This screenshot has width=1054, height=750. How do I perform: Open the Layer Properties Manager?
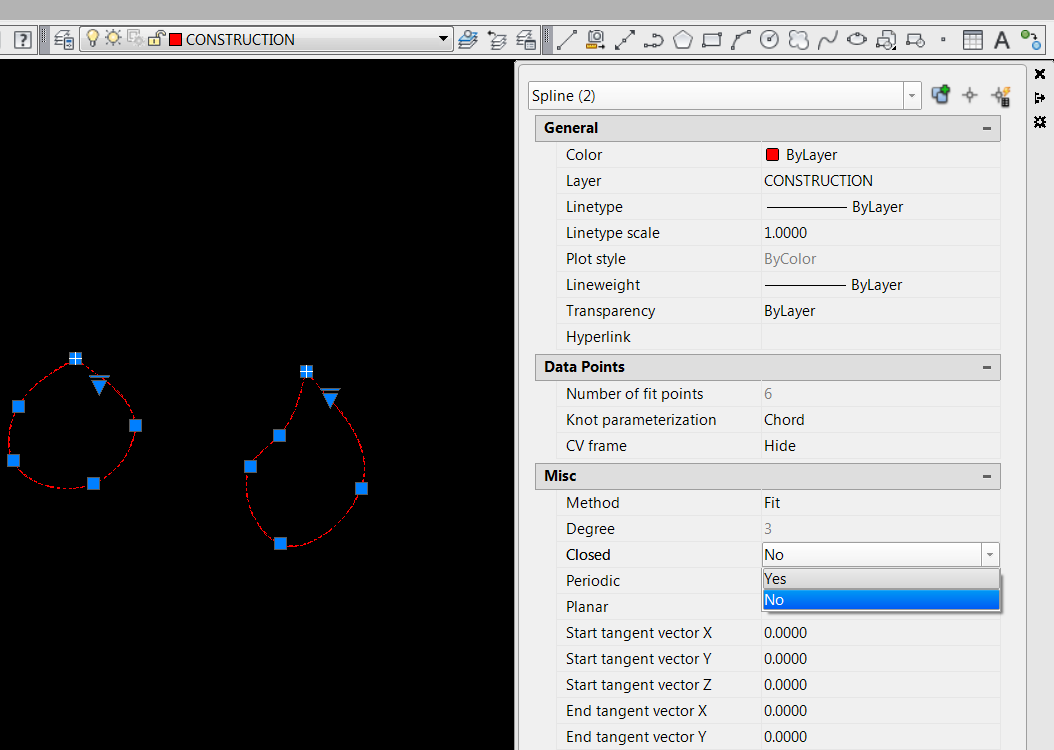click(x=64, y=40)
